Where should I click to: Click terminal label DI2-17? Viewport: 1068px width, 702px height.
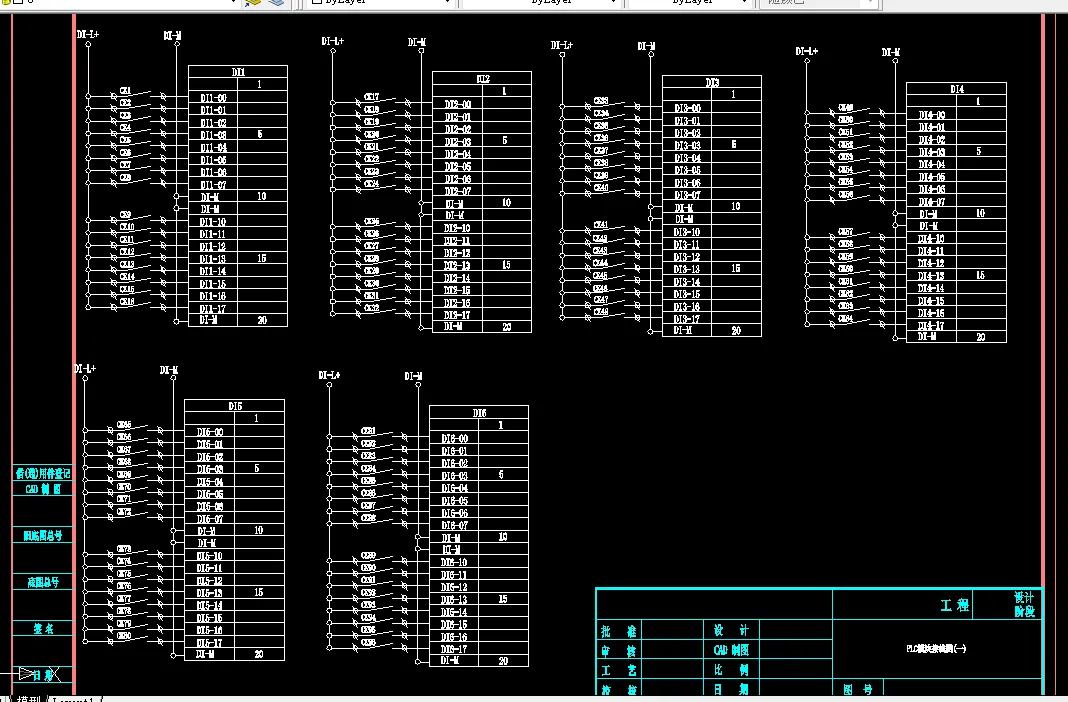point(457,315)
